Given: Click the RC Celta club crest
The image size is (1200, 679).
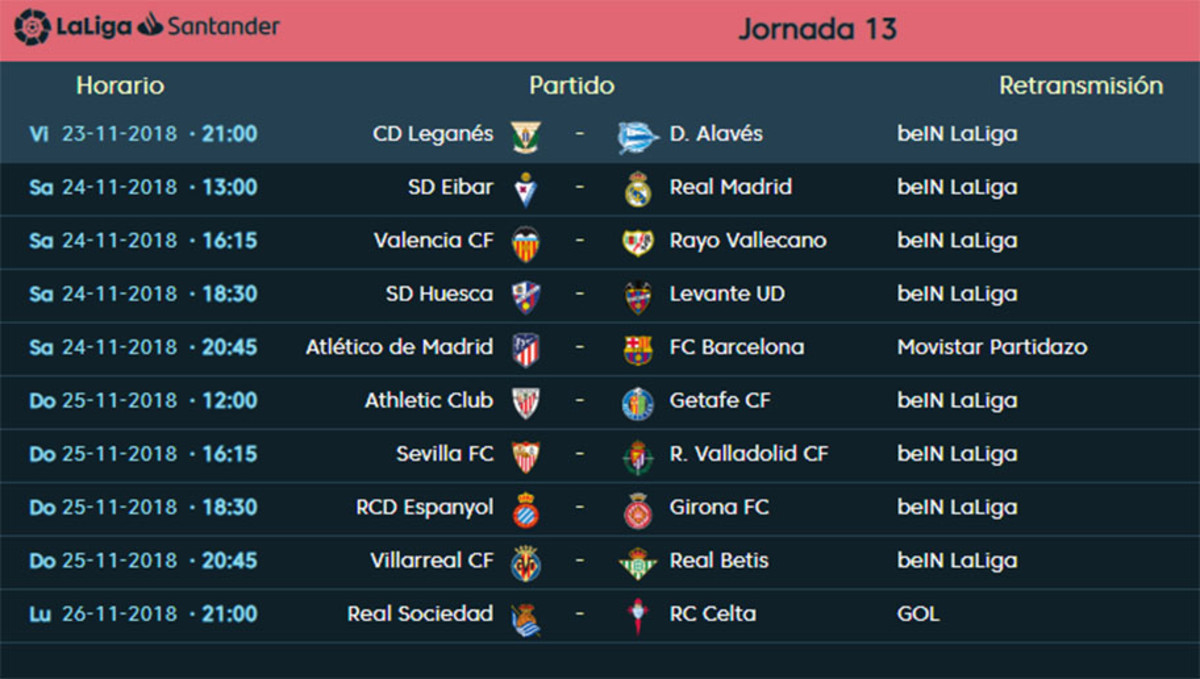Looking at the screenshot, I should coord(638,616).
